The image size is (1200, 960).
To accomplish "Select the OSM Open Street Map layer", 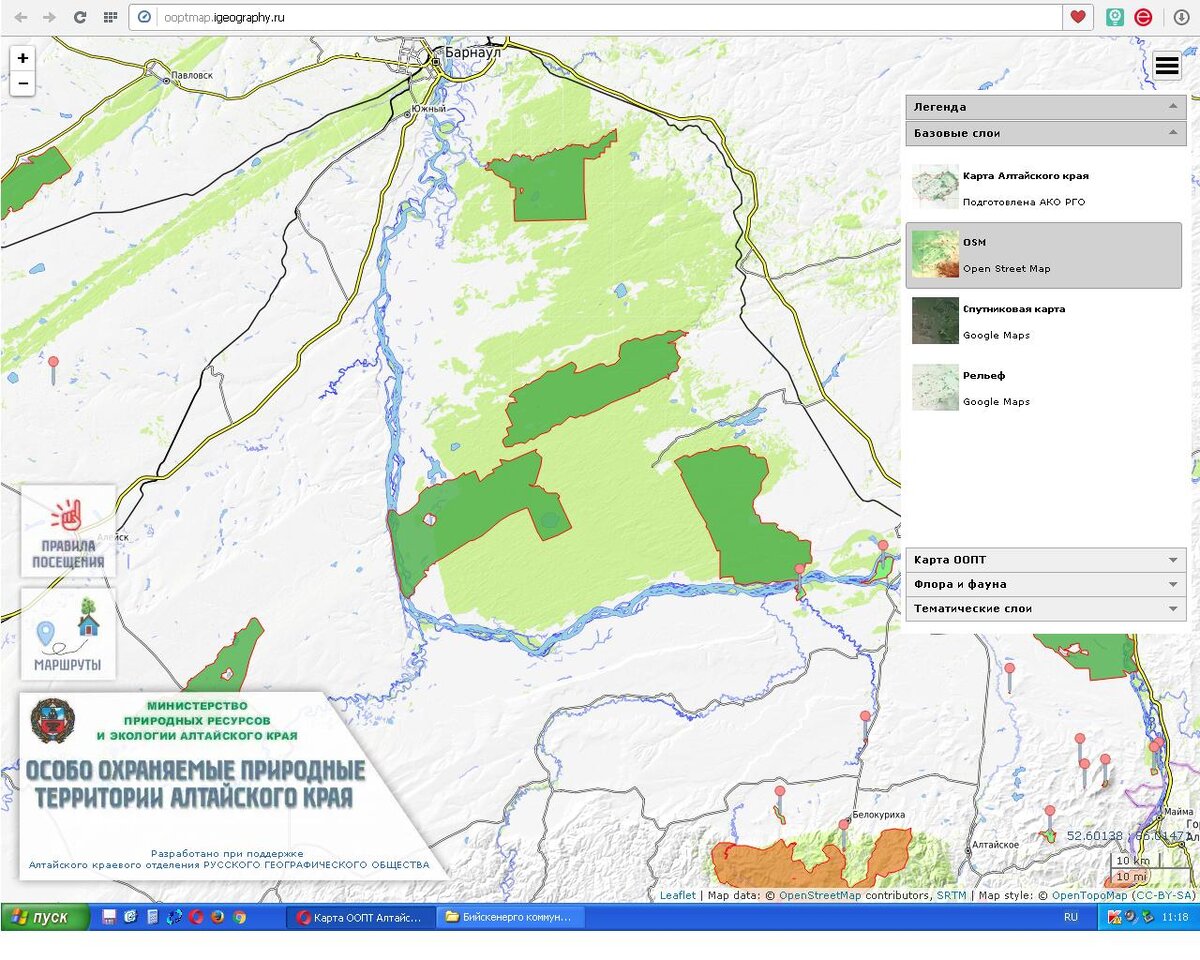I will coord(1044,255).
